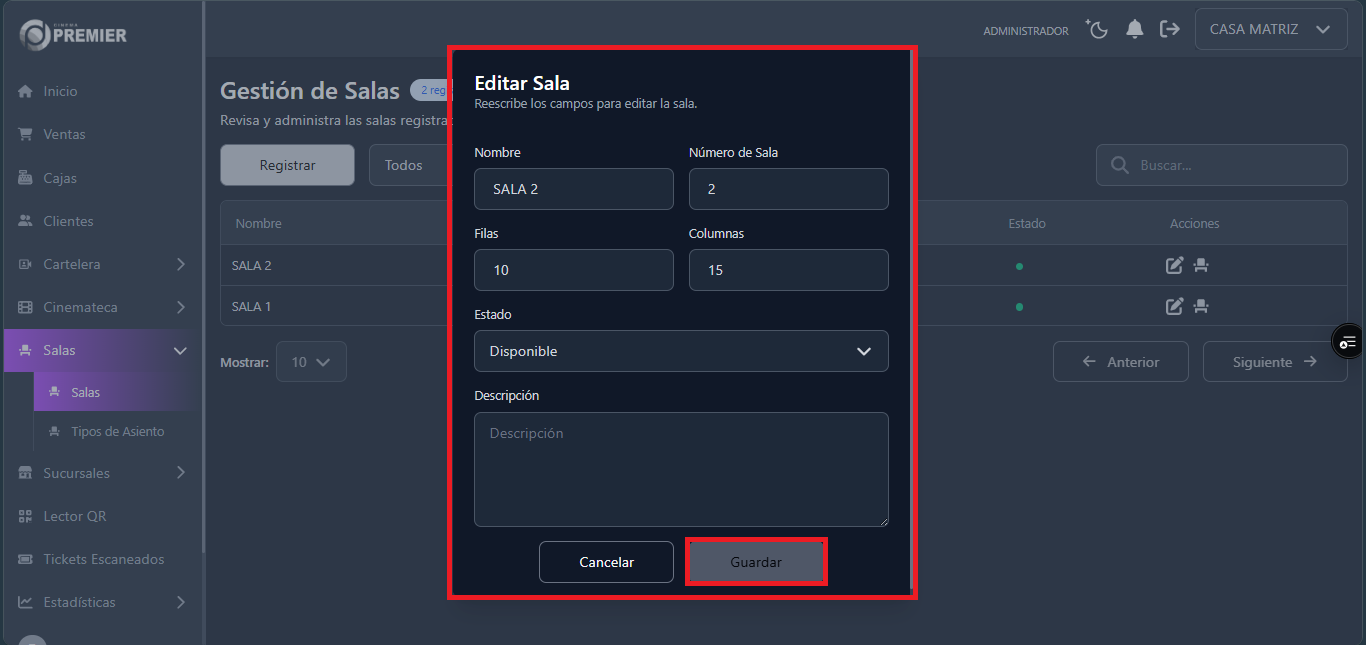The height and width of the screenshot is (645, 1366).
Task: Open Lector QR from the sidebar
Action: coord(74,516)
